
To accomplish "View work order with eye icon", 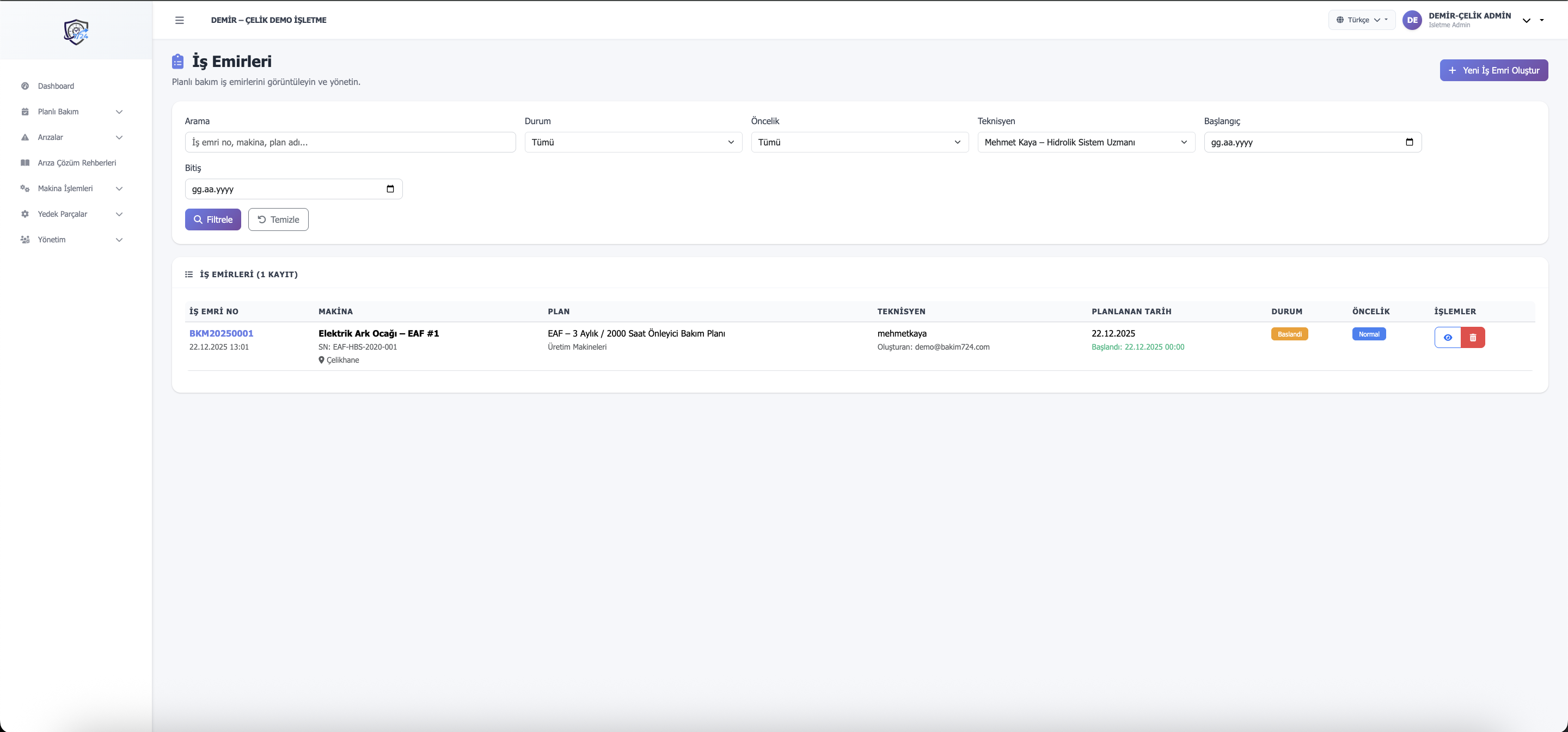I will tap(1448, 337).
